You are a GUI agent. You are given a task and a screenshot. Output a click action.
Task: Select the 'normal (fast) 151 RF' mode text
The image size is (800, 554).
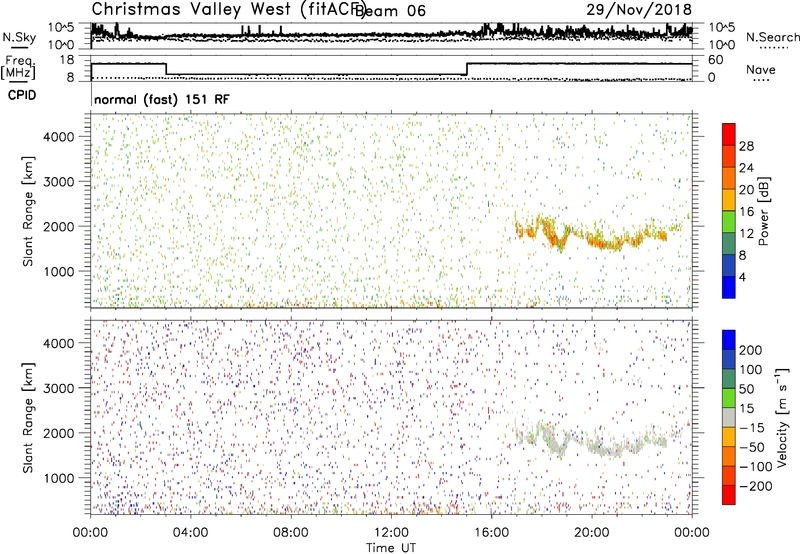162,99
